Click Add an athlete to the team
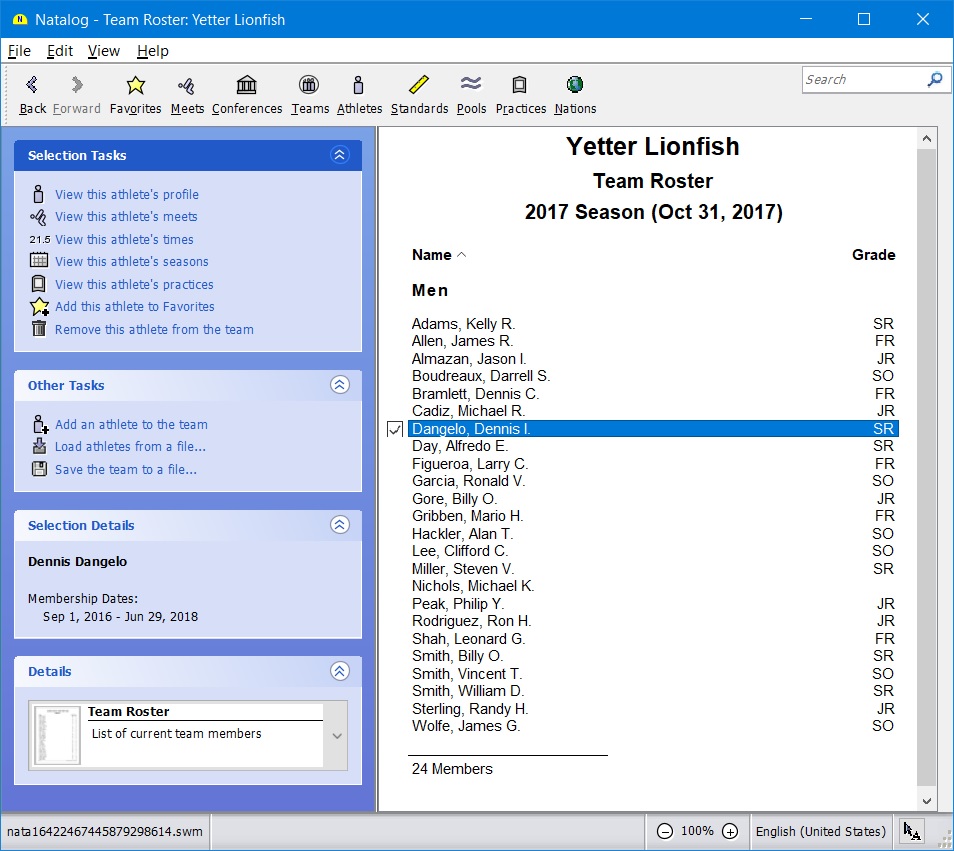This screenshot has width=954, height=851. tap(131, 425)
